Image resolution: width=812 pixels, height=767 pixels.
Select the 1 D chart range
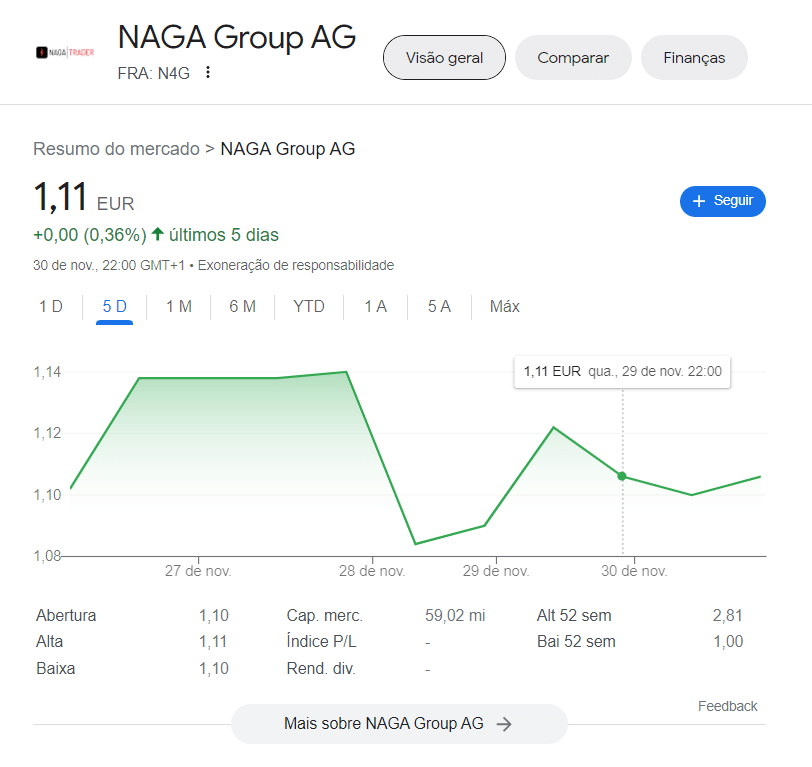click(x=51, y=307)
